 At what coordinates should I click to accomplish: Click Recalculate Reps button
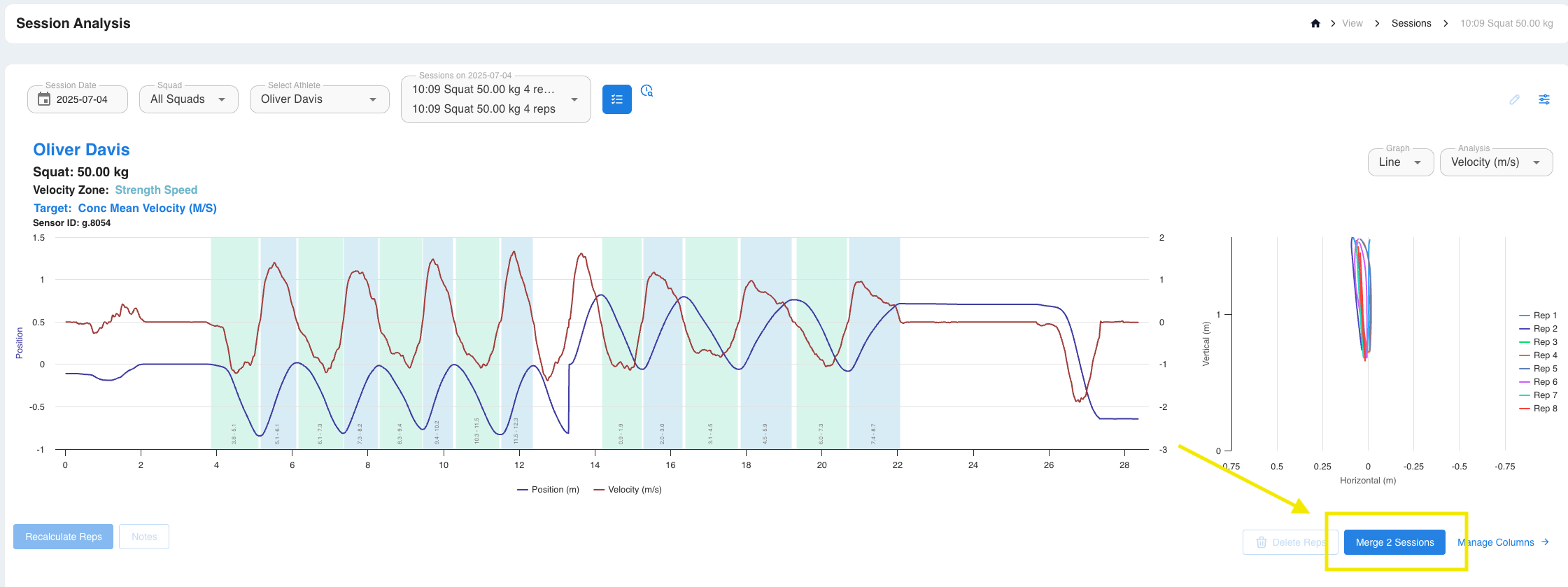64,537
